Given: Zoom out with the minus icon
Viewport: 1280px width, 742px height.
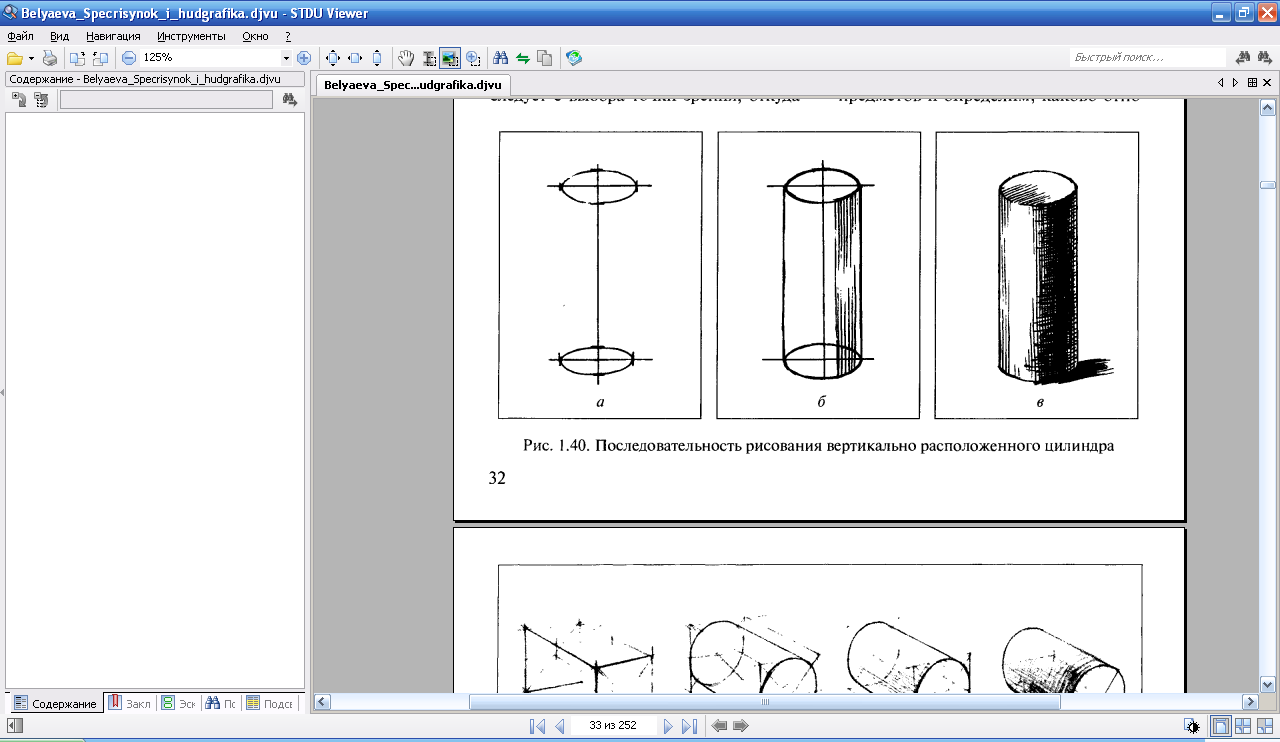Looking at the screenshot, I should 129,58.
